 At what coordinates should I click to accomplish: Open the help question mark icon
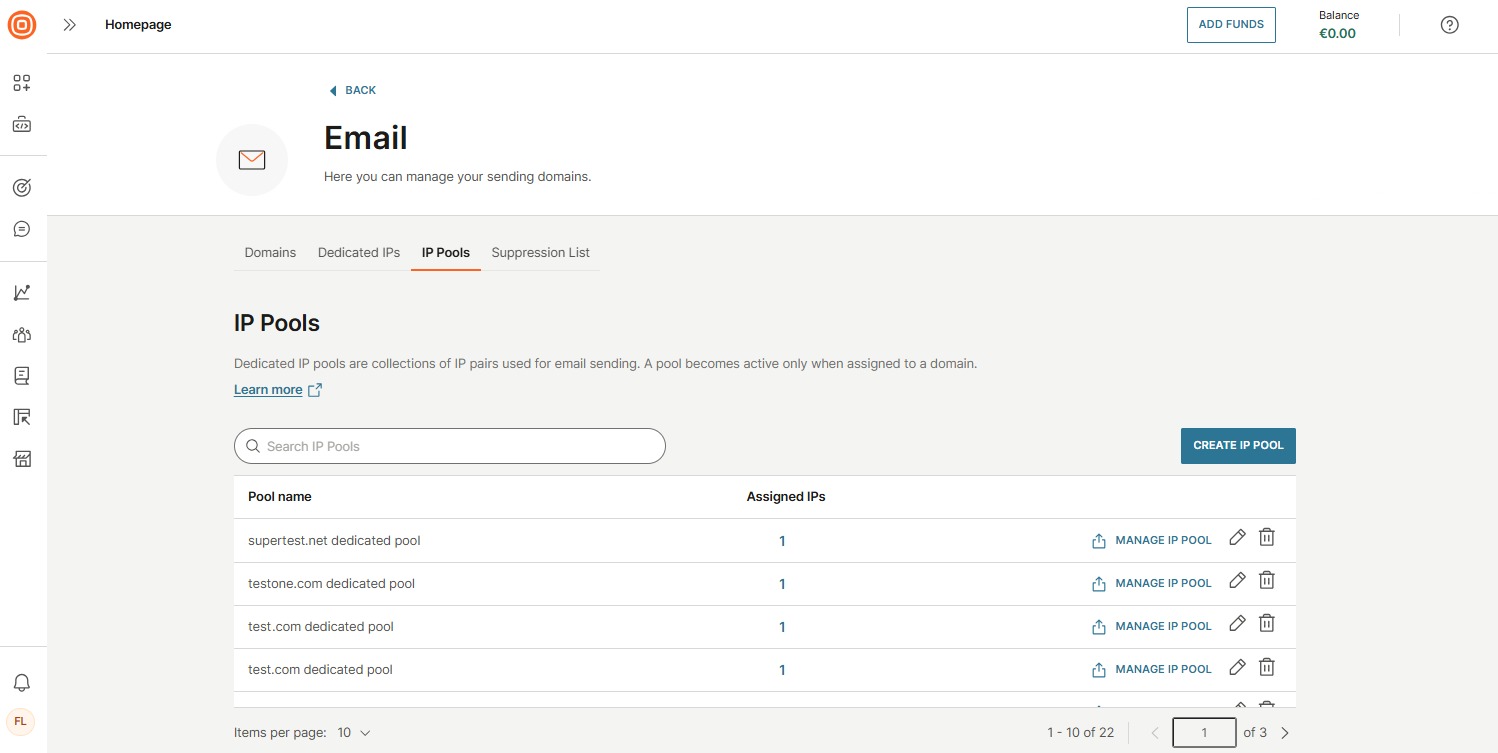1449,25
